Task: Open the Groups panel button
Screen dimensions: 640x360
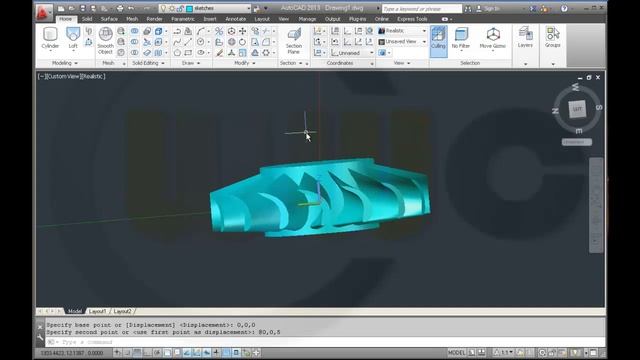Action: coord(552,38)
